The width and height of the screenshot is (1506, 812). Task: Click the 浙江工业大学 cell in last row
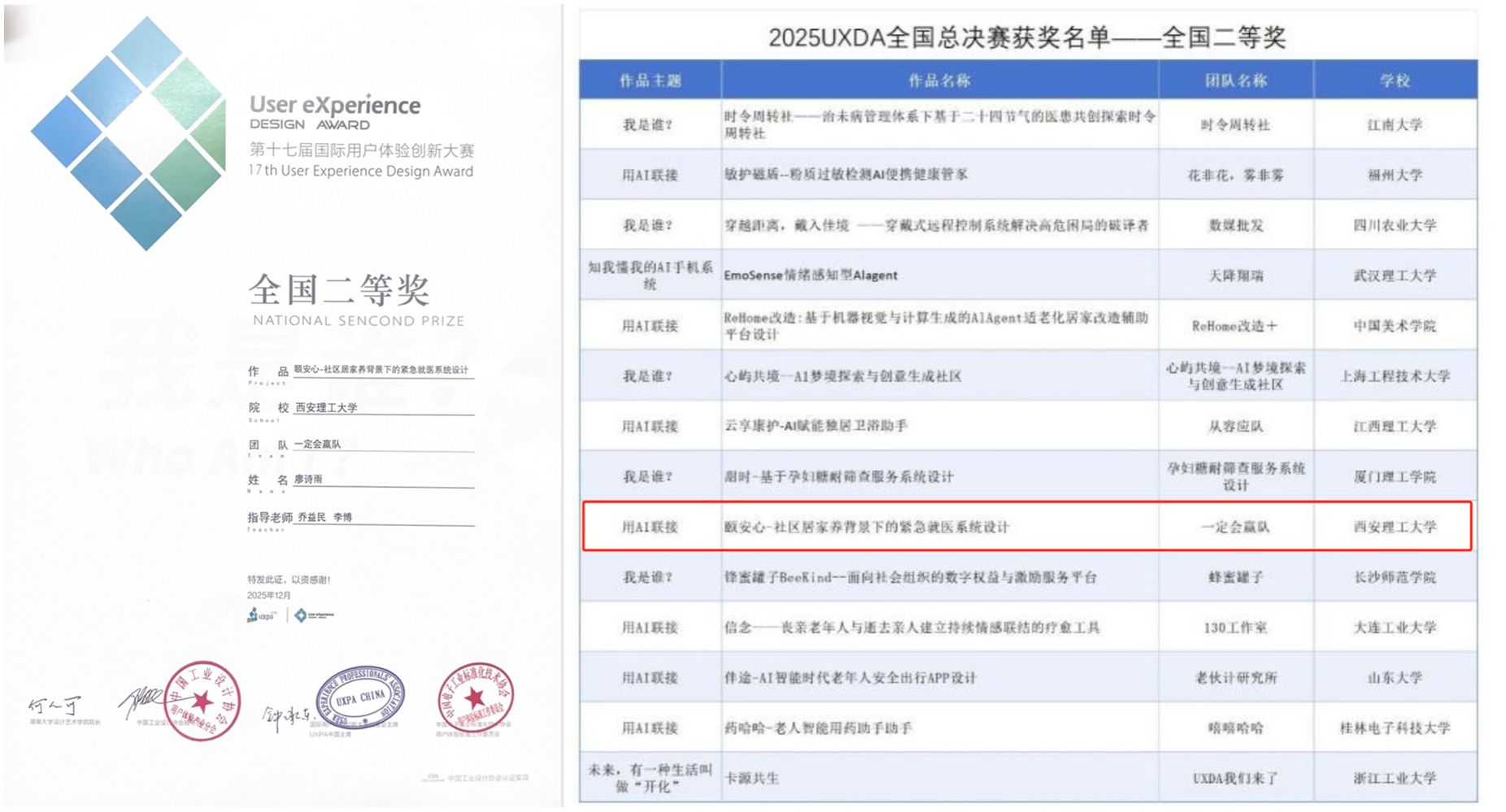(x=1395, y=778)
